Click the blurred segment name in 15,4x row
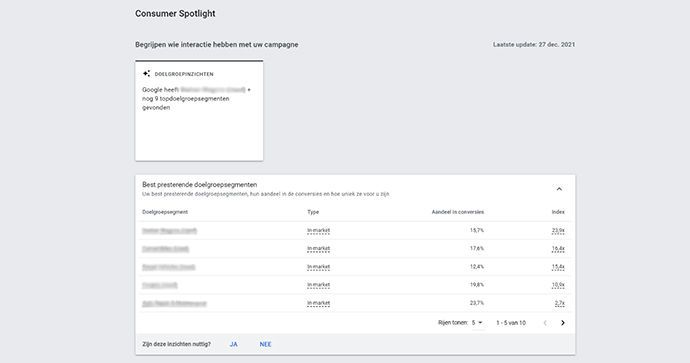This screenshot has height=363, width=690. click(169, 267)
